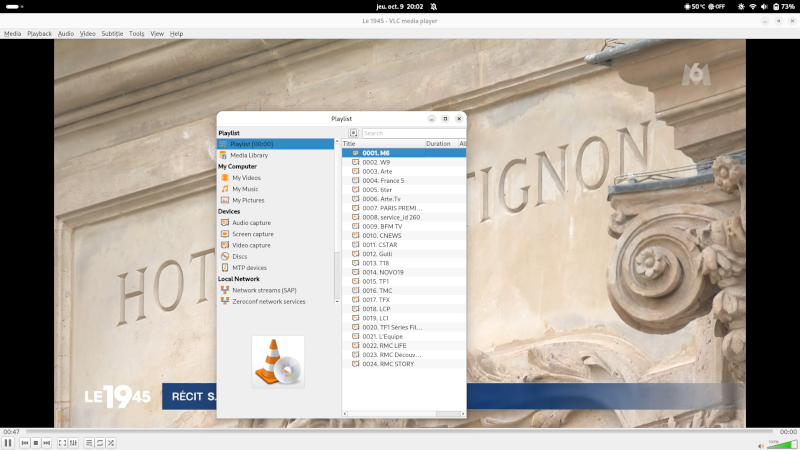This screenshot has height=450, width=800.
Task: Open the clock jeu. oct. 9 20:02
Action: tap(399, 7)
